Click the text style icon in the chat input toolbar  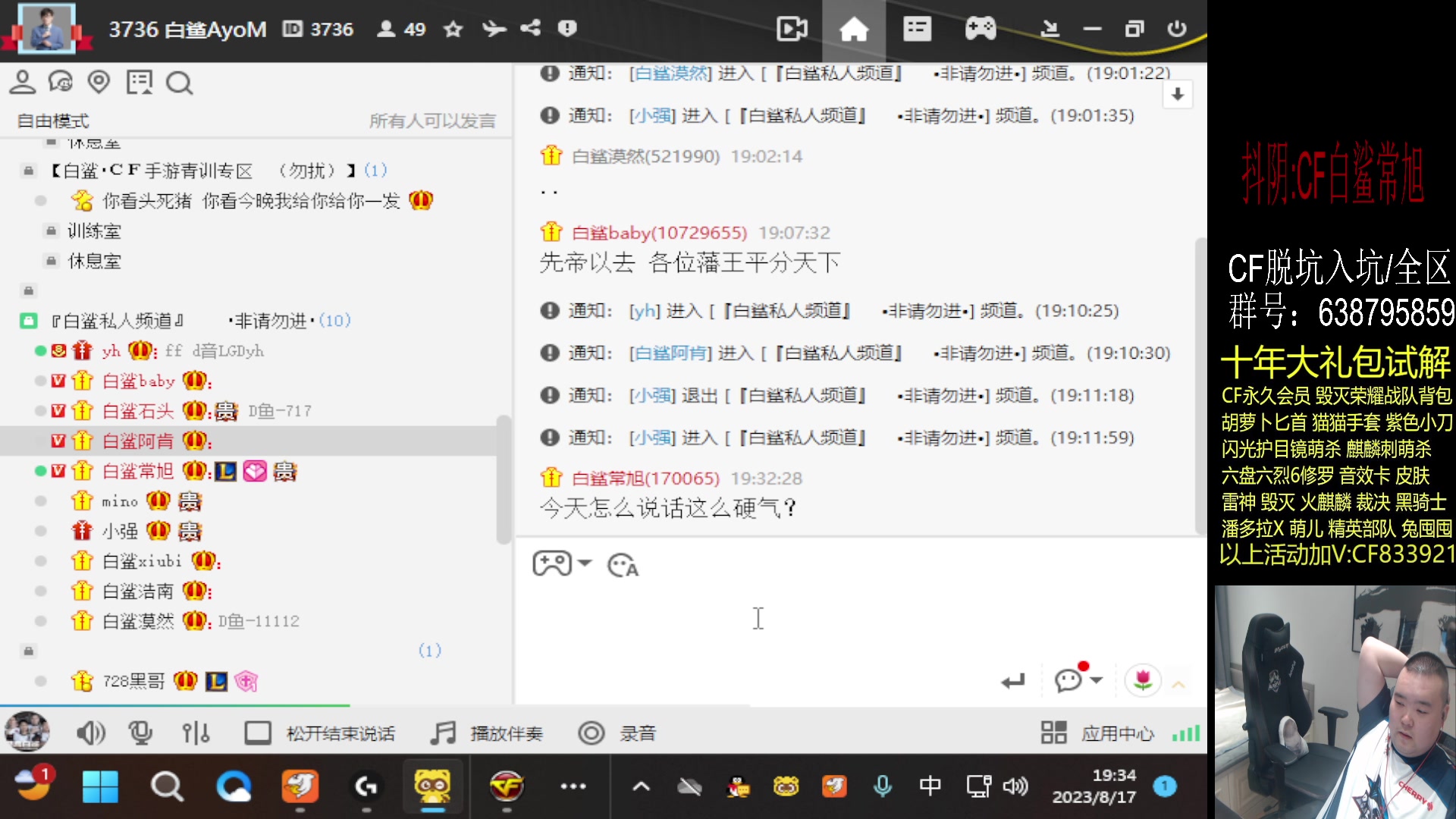point(622,564)
